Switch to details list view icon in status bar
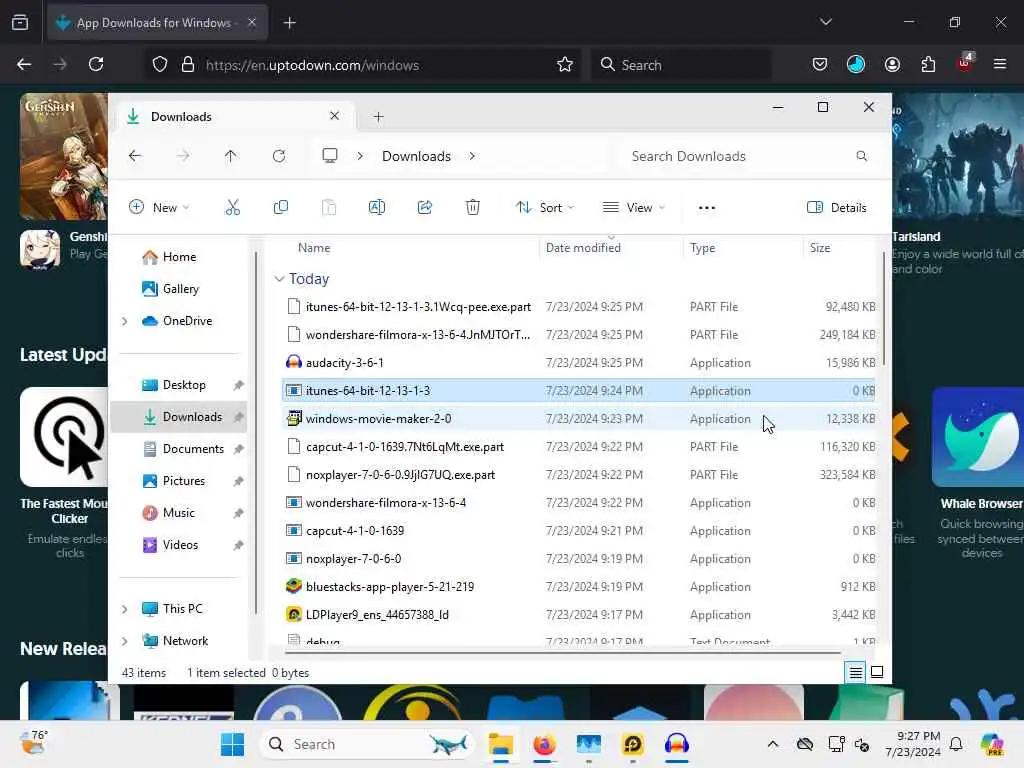 [856, 672]
